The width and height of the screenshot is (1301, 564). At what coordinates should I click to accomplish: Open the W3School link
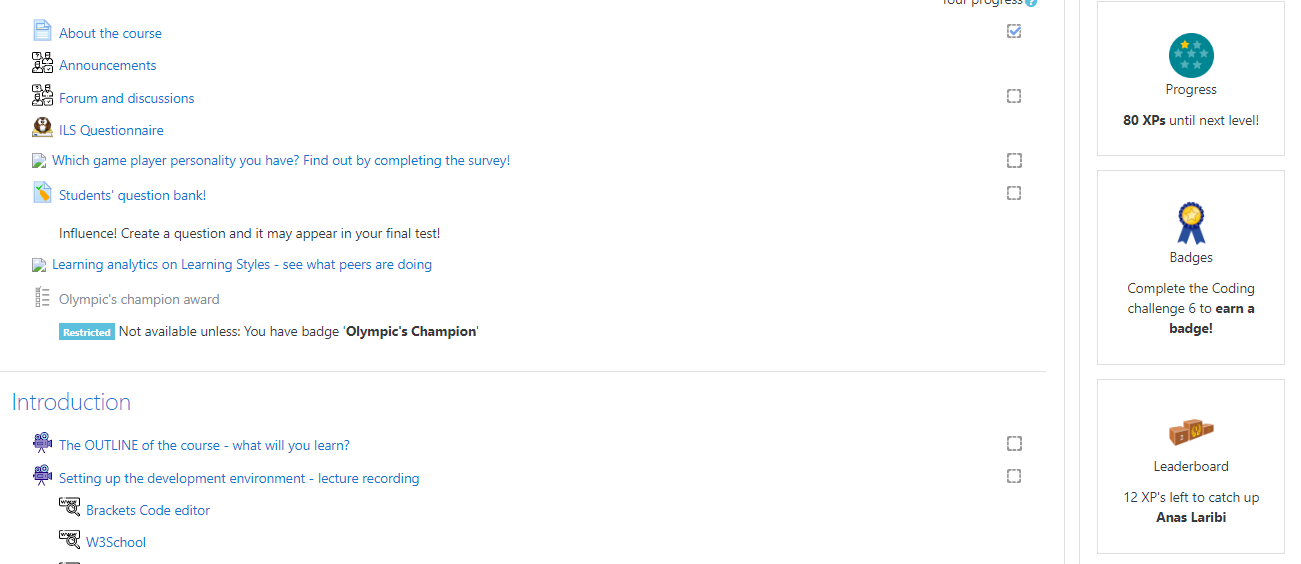(116, 542)
